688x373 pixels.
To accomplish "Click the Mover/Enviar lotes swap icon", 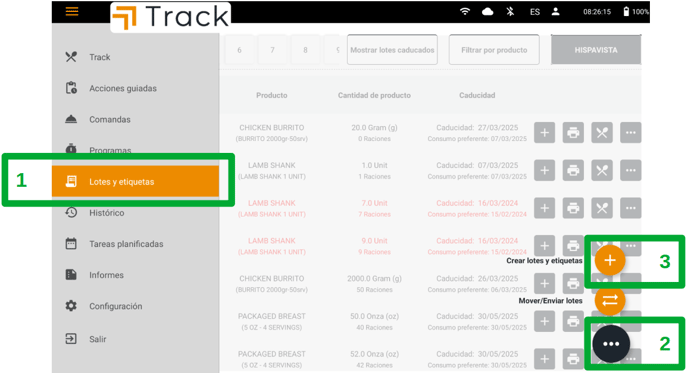I will (610, 301).
